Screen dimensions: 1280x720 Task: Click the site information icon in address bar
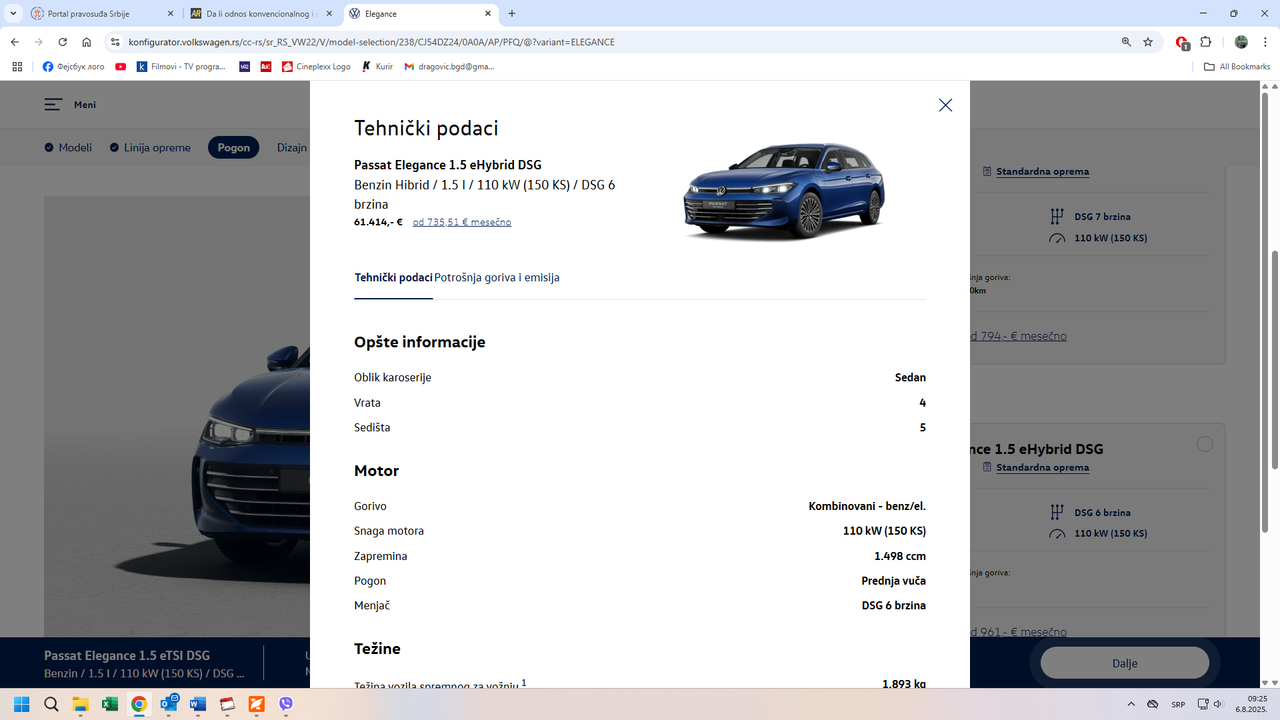tap(115, 42)
